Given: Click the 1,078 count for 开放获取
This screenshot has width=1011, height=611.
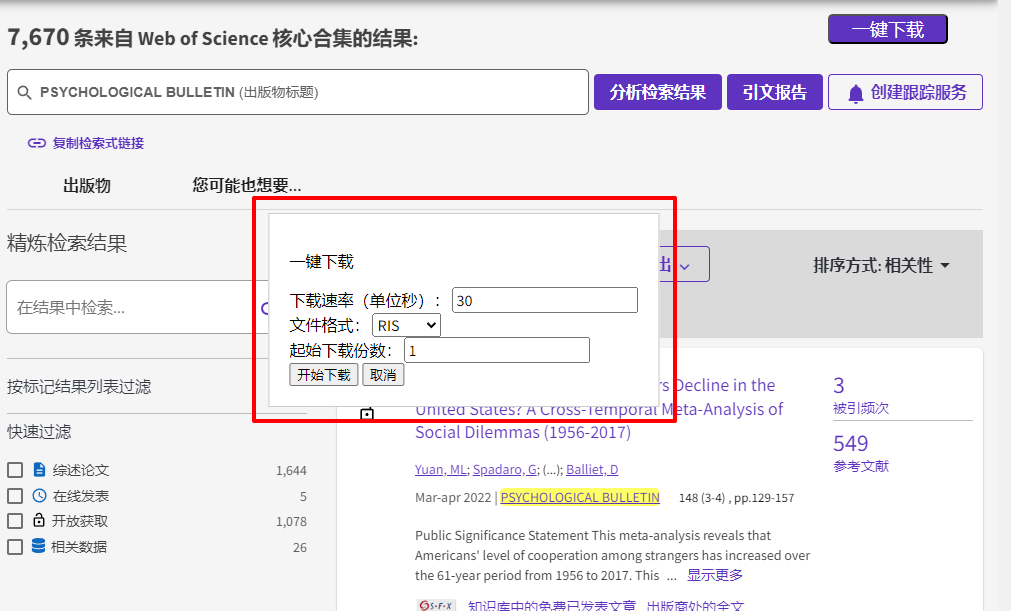Looking at the screenshot, I should coord(291,521).
